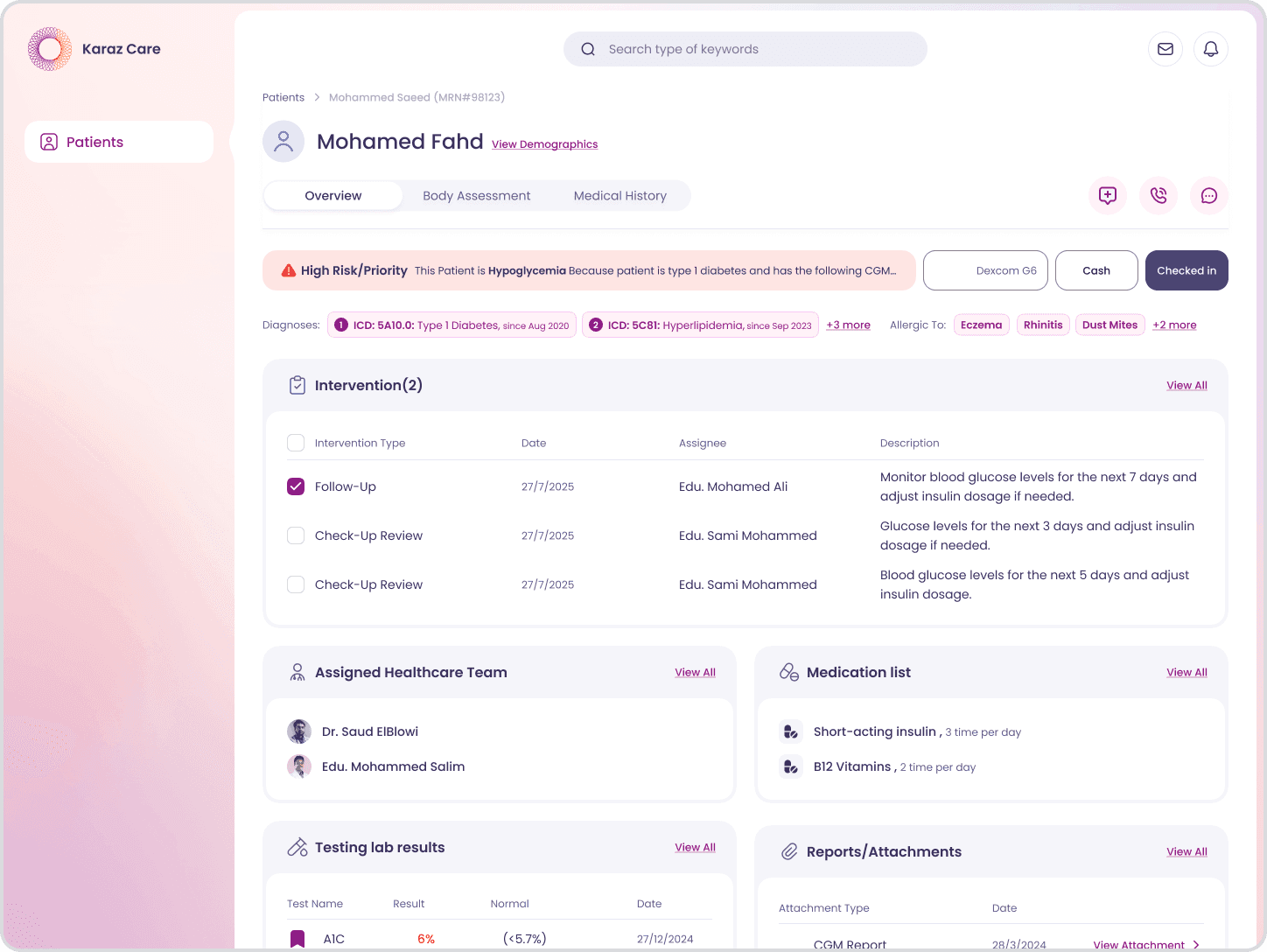Click the Assigned Healthcare Team person icon

pos(297,672)
